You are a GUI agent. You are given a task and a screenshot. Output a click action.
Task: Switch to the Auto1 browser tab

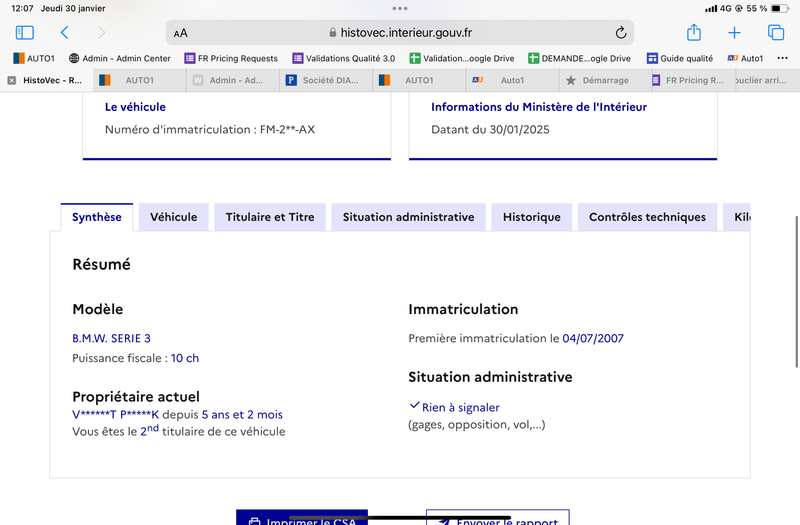click(x=512, y=80)
